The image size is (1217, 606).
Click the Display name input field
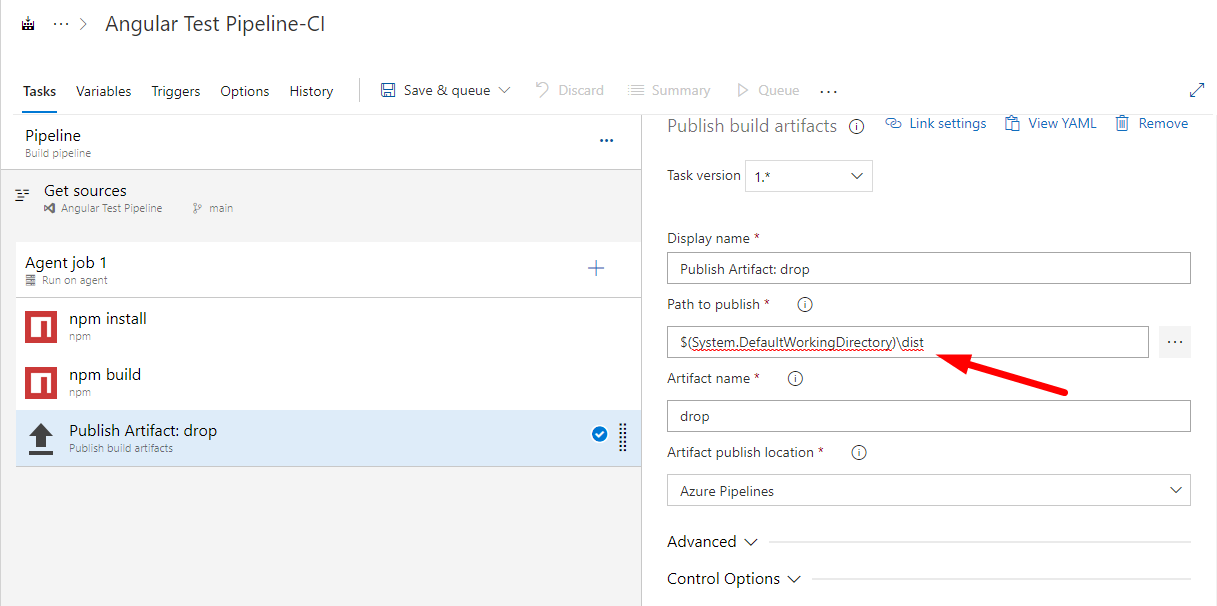(928, 268)
